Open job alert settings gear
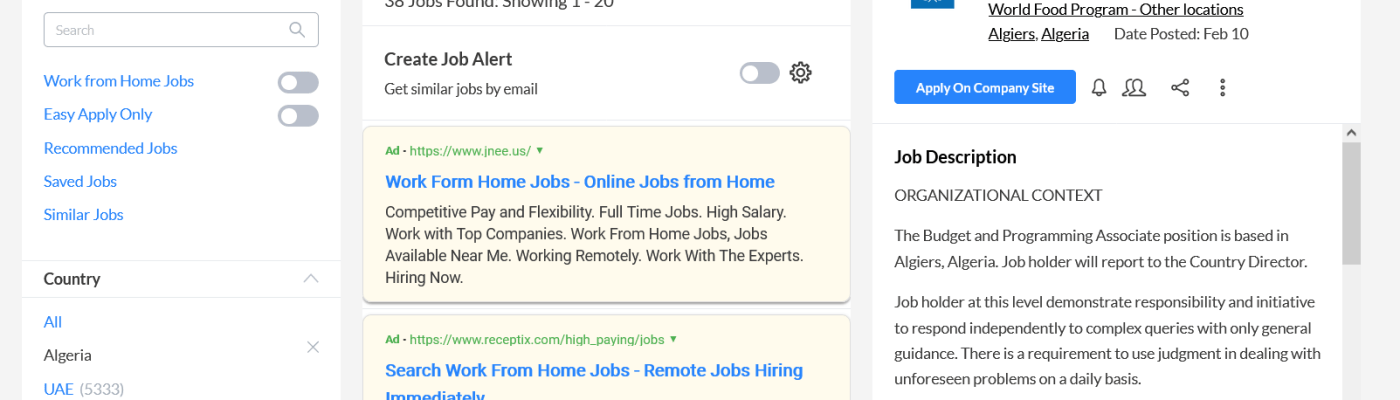 800,73
